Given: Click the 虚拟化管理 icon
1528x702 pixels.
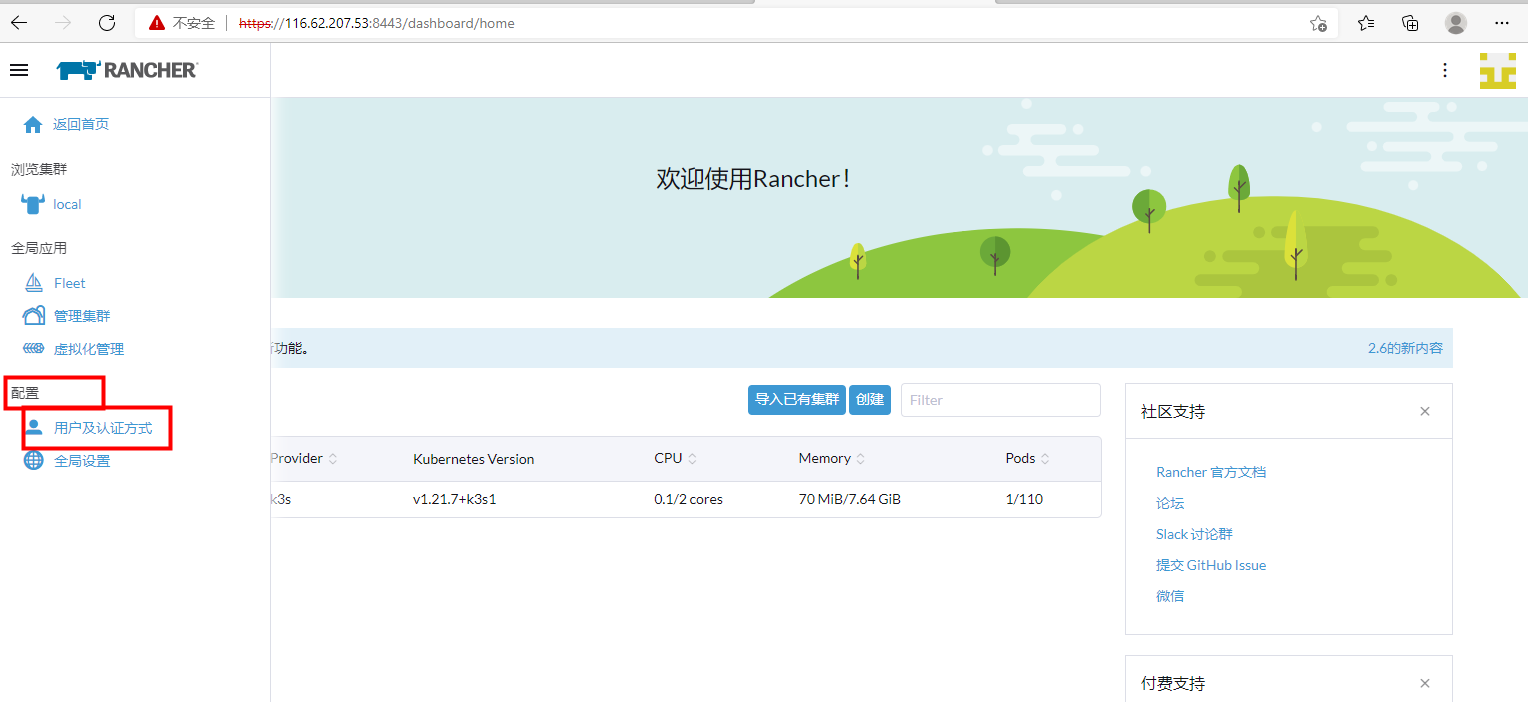Looking at the screenshot, I should coord(33,349).
